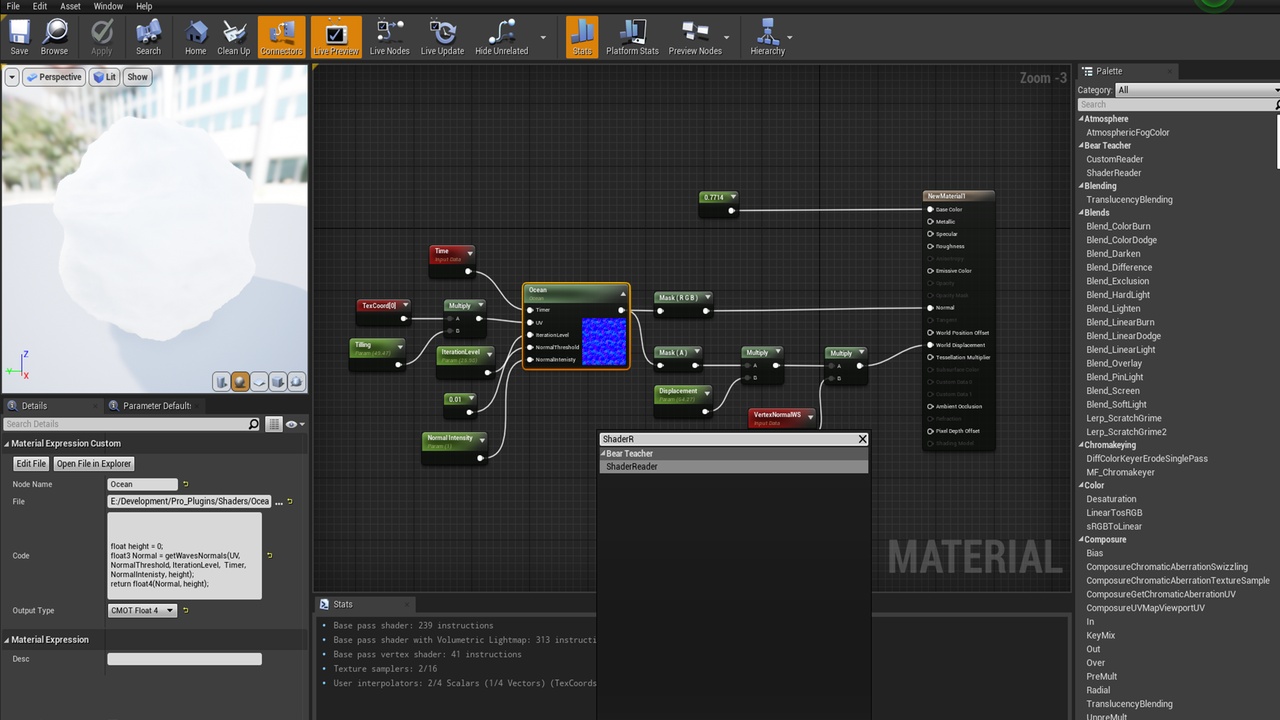Viewport: 1280px width, 720px height.
Task: Click the File ellipsis browse button
Action: [279, 502]
